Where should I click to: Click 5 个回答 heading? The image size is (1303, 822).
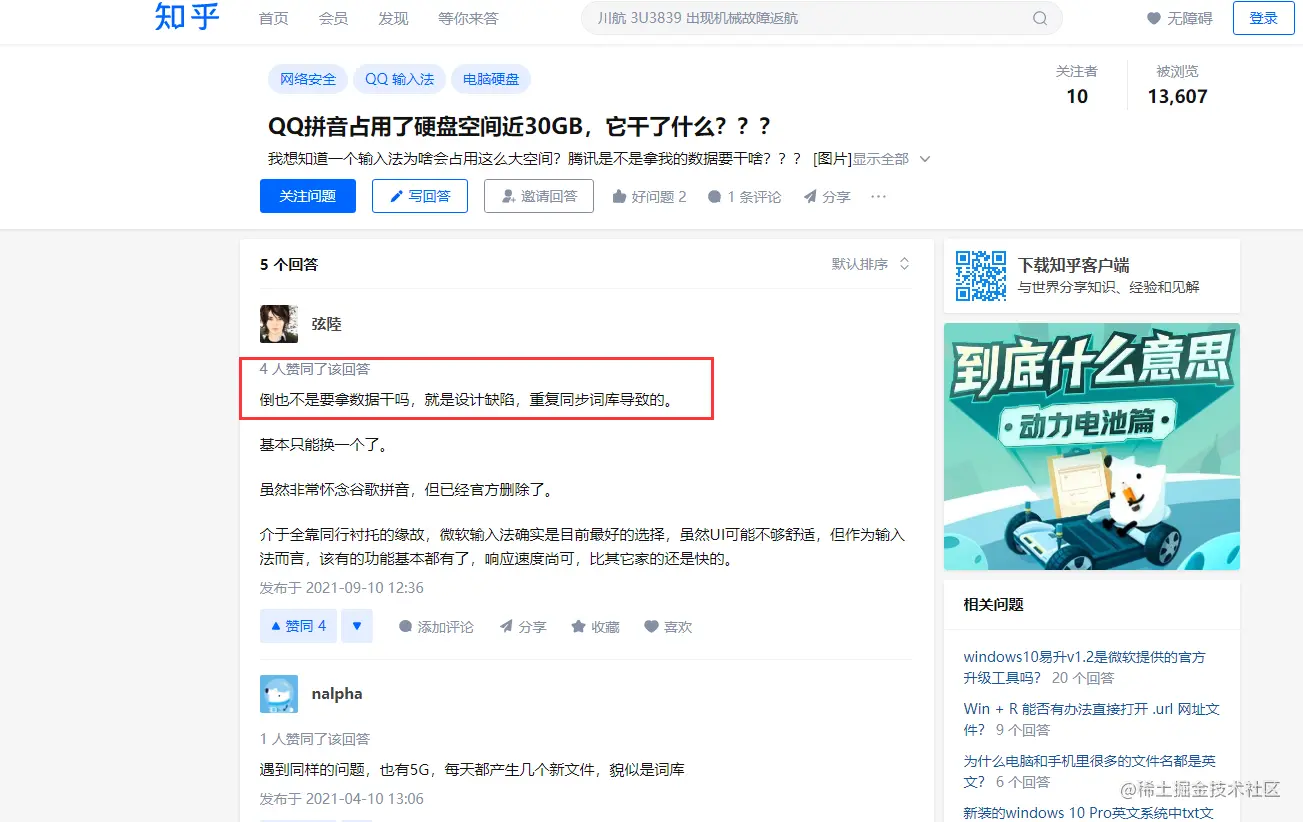(x=289, y=264)
